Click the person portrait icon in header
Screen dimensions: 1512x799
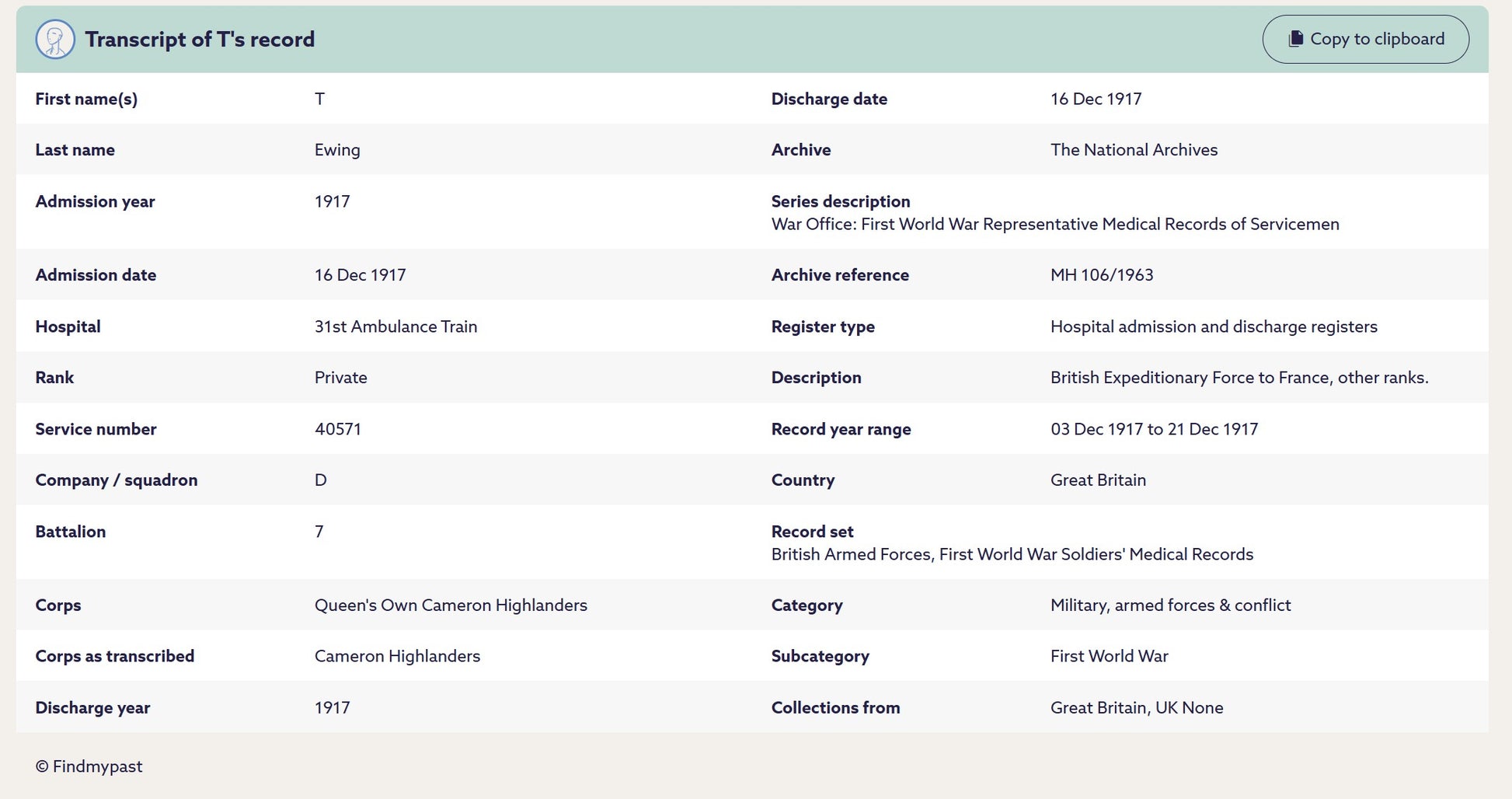pos(55,40)
